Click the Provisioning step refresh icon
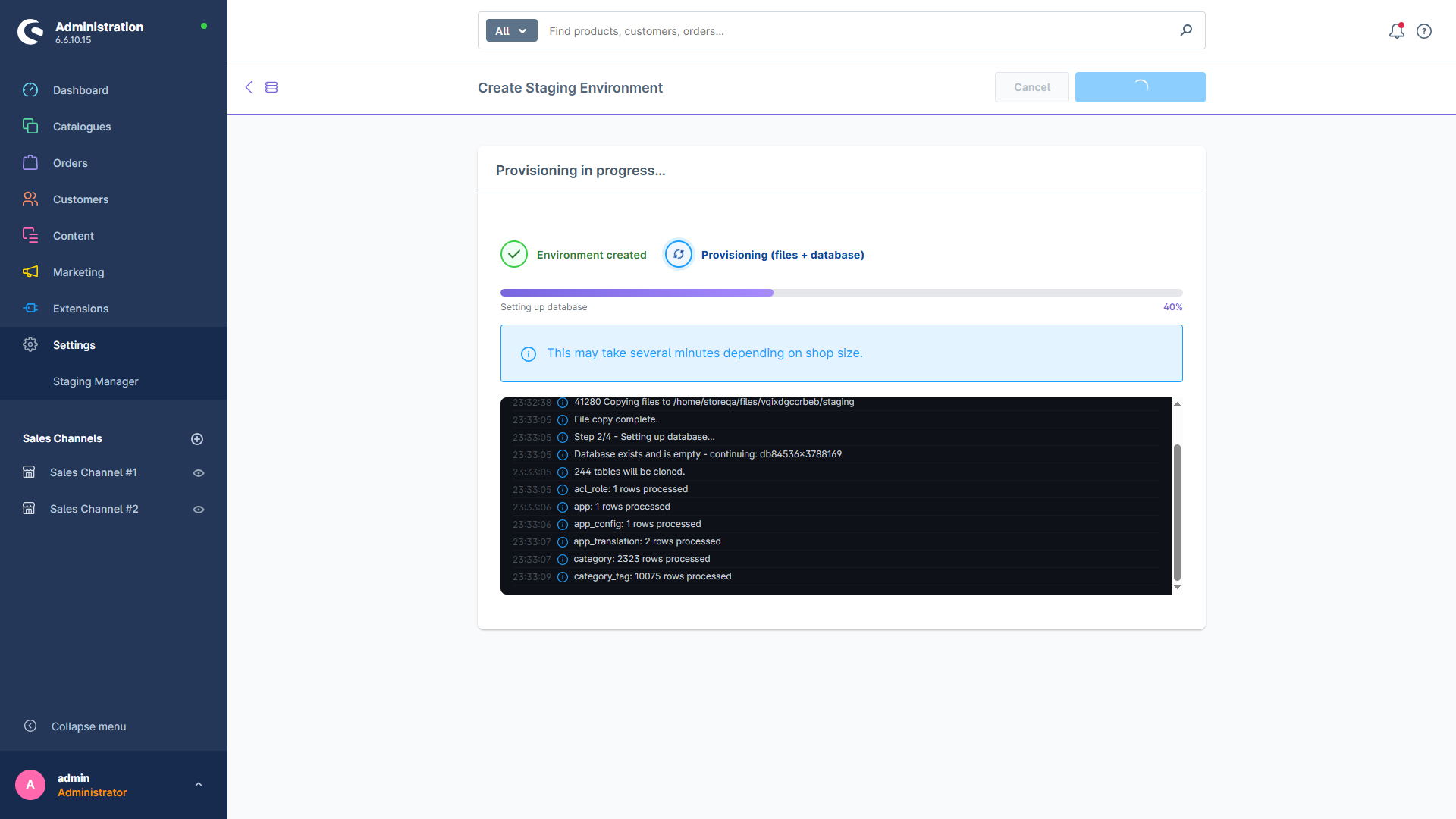This screenshot has width=1456, height=819. click(x=679, y=255)
